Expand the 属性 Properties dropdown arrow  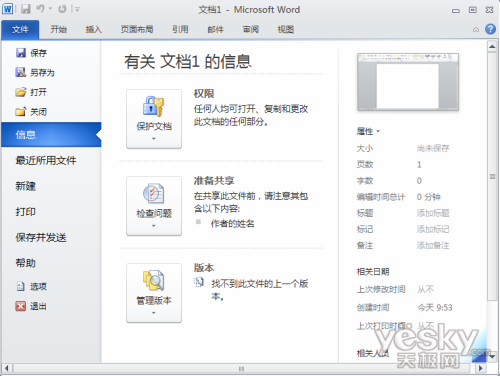point(378,131)
